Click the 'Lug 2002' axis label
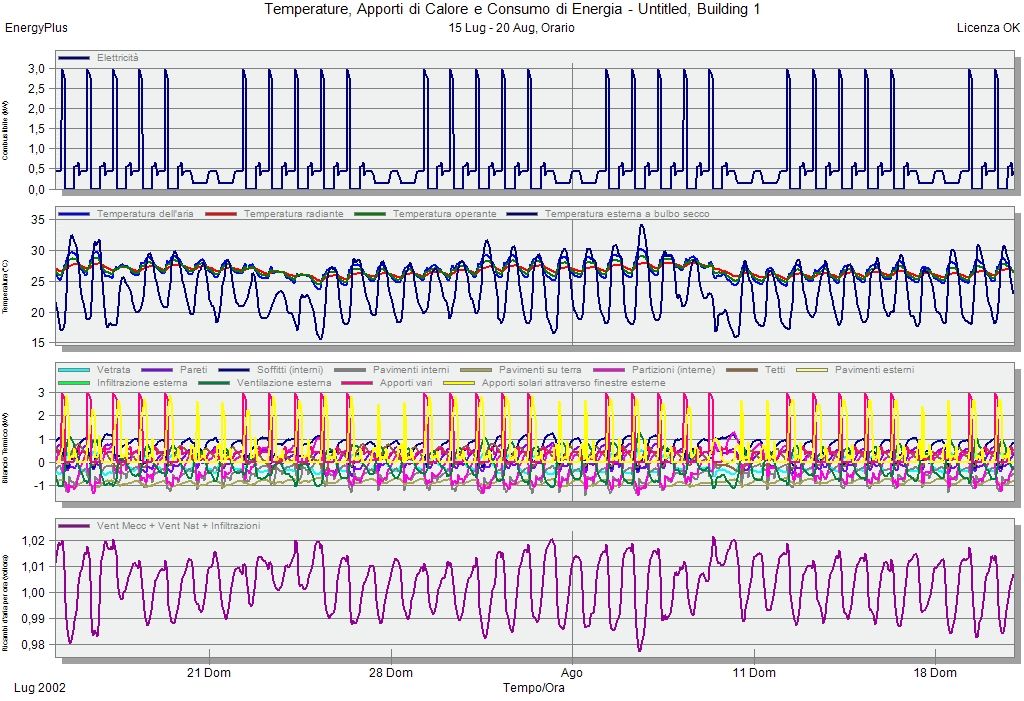This screenshot has width=1024, height=701. (x=39, y=688)
